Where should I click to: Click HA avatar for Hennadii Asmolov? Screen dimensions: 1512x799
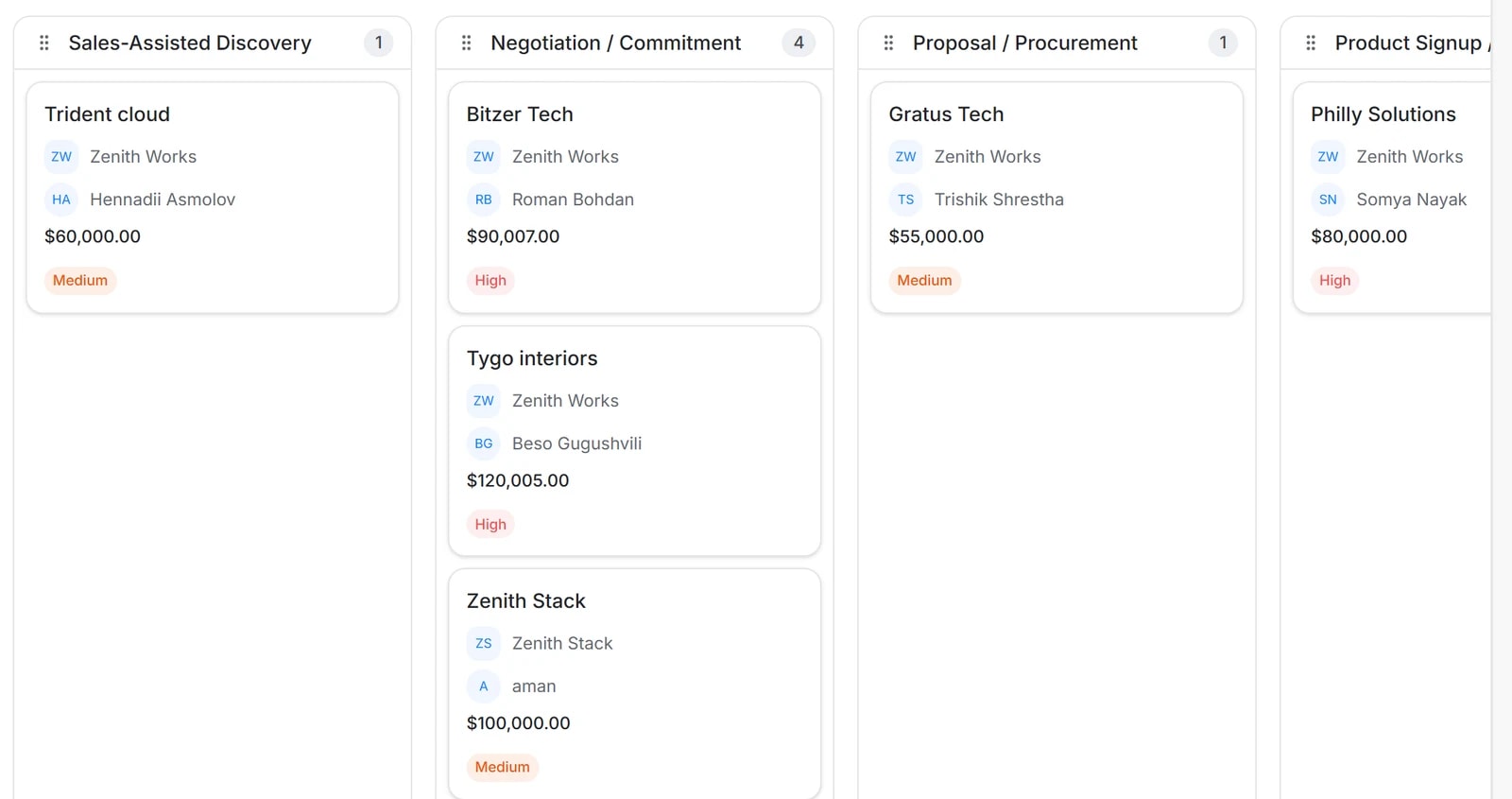click(61, 200)
